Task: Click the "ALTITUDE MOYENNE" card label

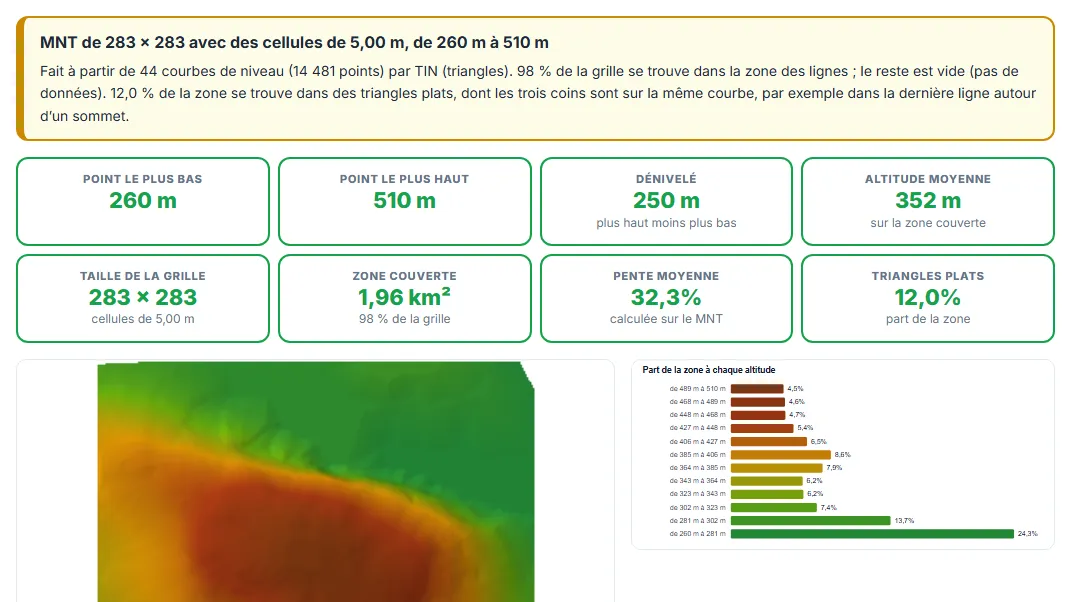Action: point(928,179)
